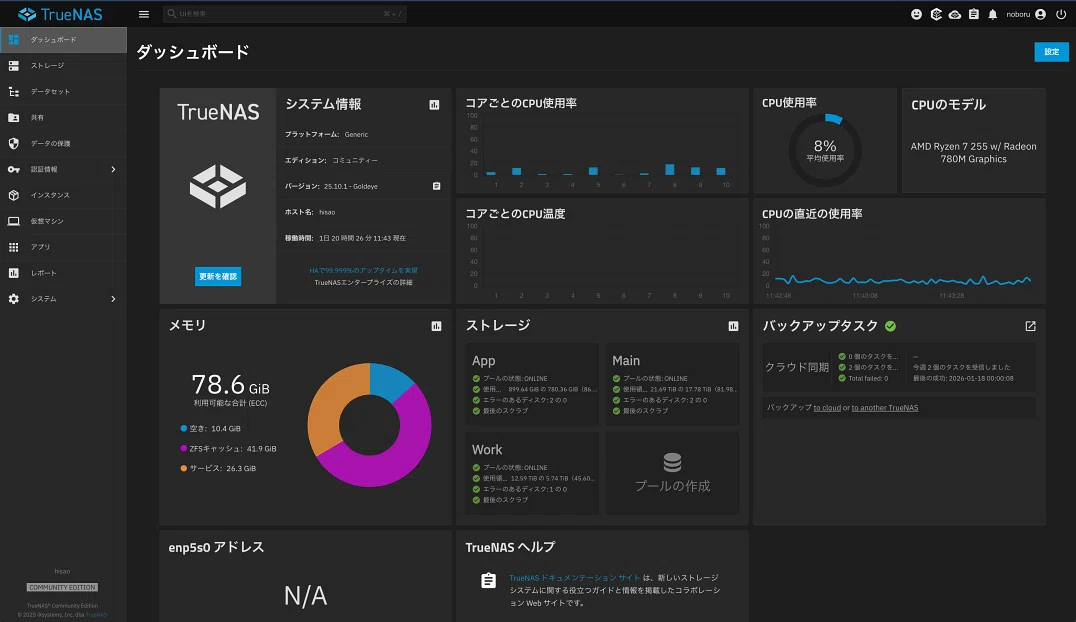This screenshot has width=1076, height=622.
Task: Click orange services segment of memory donut
Action: [x=328, y=405]
